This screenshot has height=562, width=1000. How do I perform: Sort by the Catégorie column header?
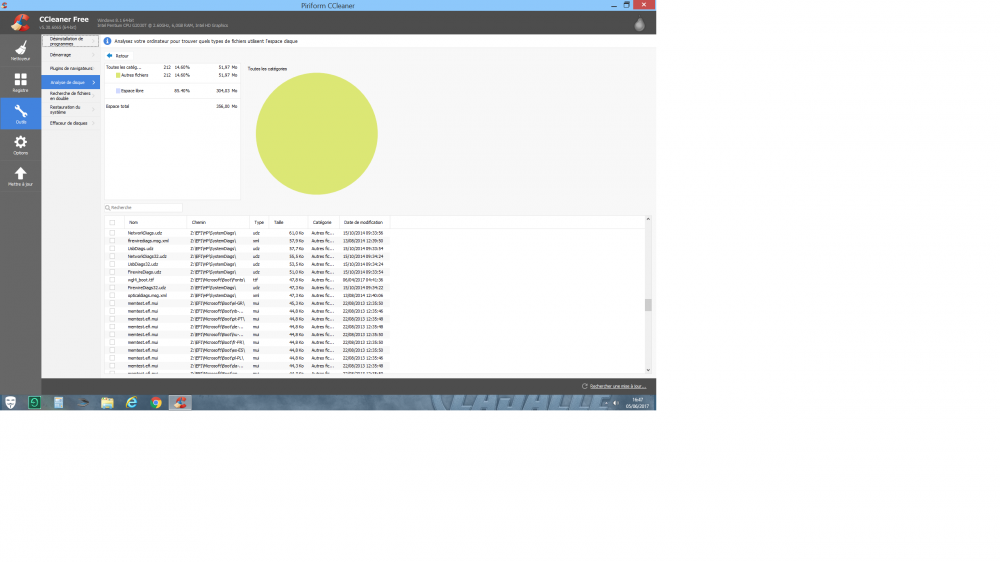(323, 223)
